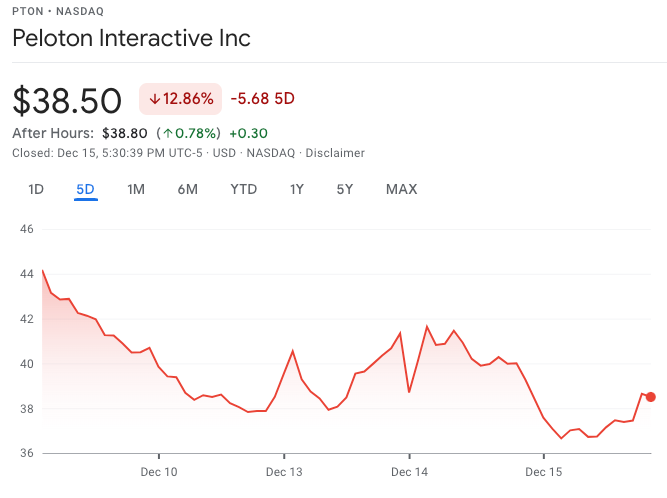This screenshot has width=667, height=498.
Task: Open the Disclaimer link
Action: point(335,153)
